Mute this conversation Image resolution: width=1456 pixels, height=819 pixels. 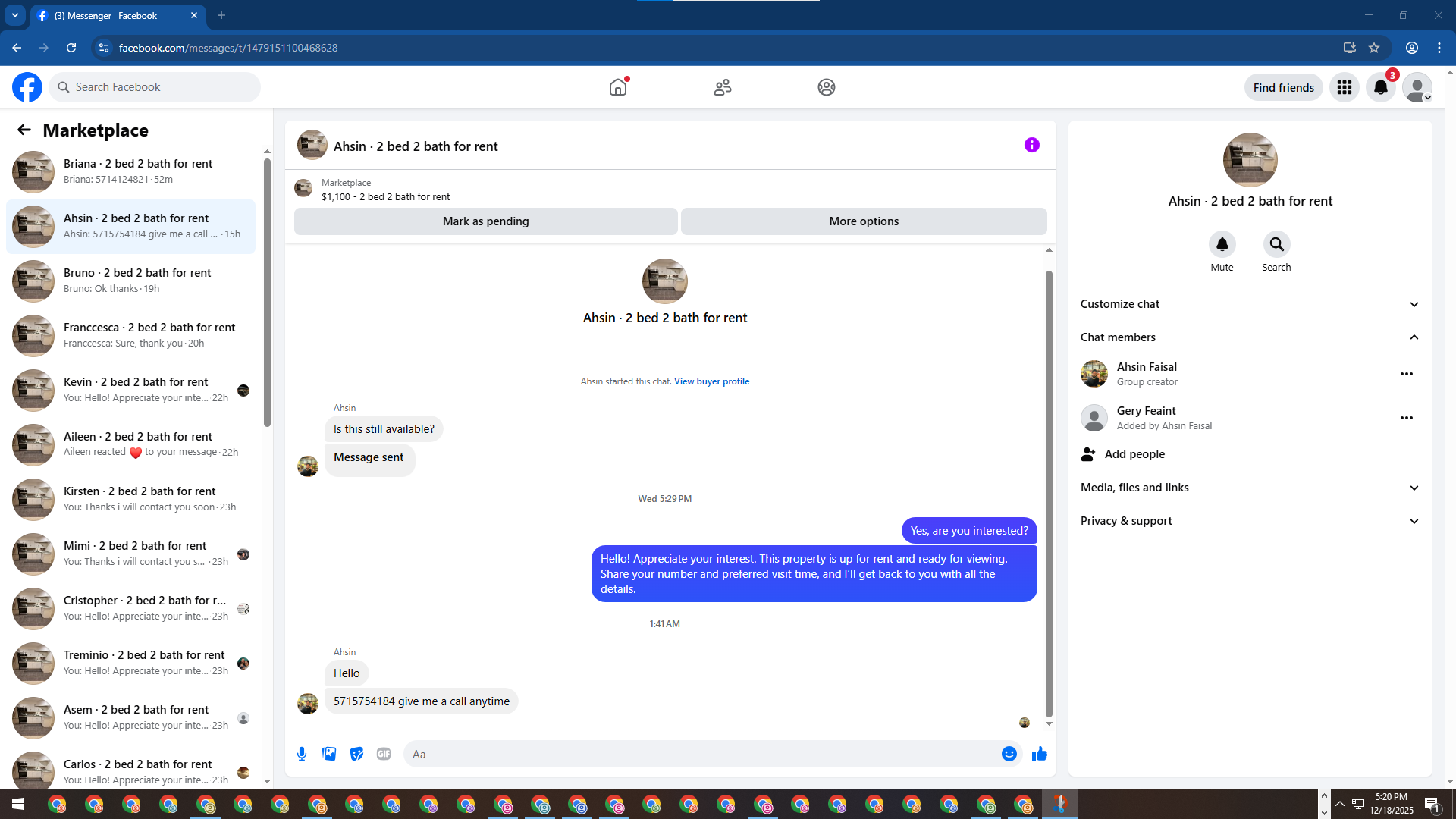1222,244
